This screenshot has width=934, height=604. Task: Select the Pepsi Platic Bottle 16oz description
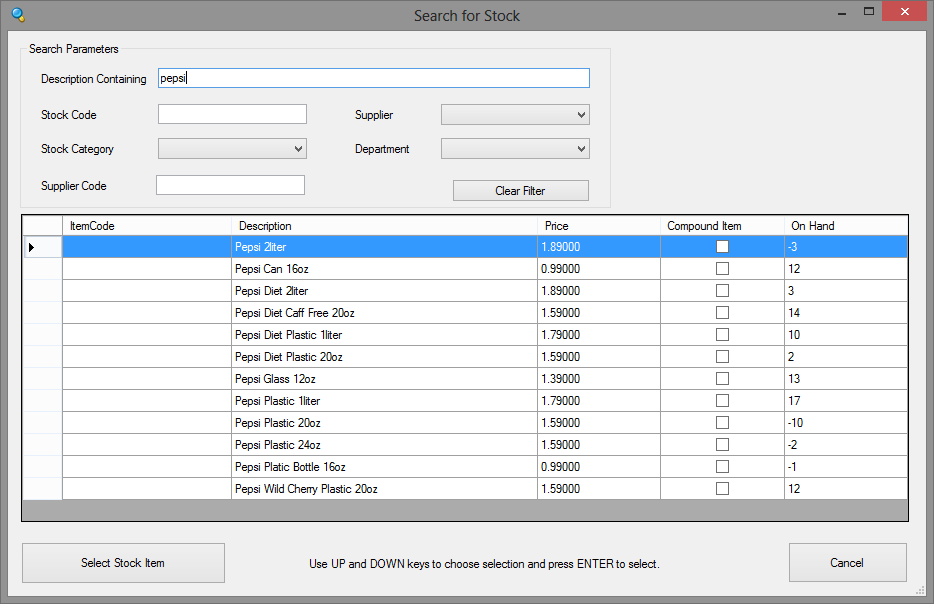pyautogui.click(x=384, y=467)
